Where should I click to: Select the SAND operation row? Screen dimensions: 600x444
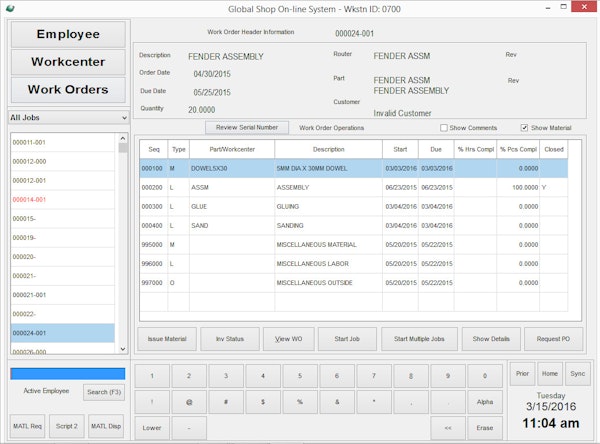click(354, 226)
